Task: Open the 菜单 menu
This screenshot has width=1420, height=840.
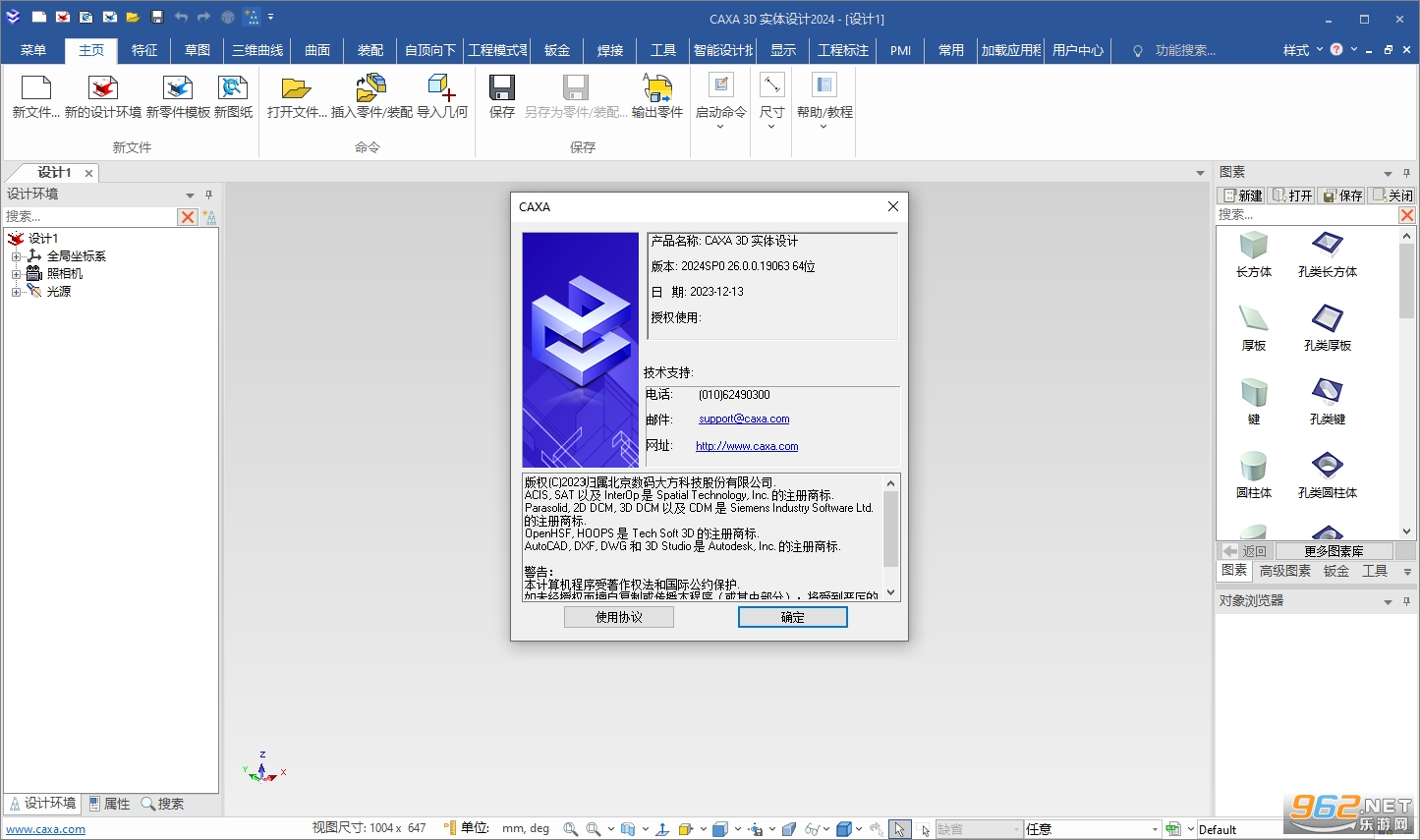Action: 33,50
